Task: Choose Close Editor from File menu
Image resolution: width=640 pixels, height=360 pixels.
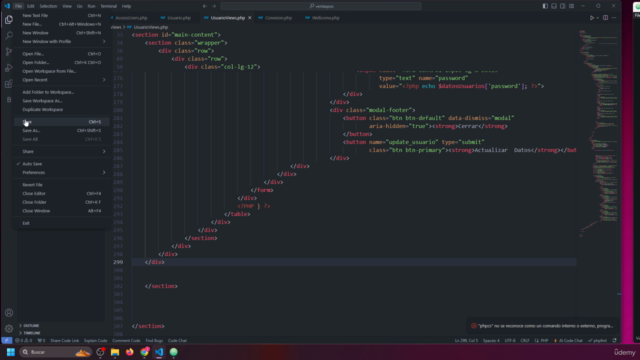Action: [x=61, y=193]
